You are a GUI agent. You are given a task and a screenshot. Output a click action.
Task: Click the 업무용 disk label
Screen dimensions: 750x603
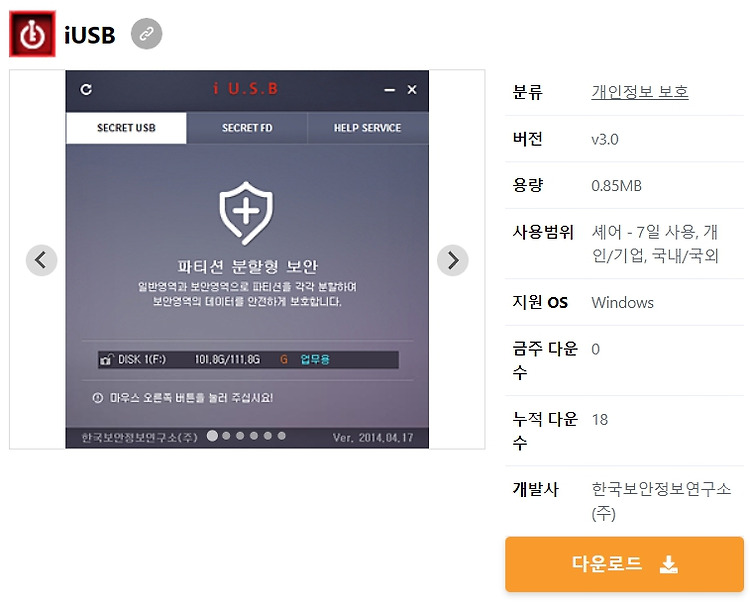point(315,360)
